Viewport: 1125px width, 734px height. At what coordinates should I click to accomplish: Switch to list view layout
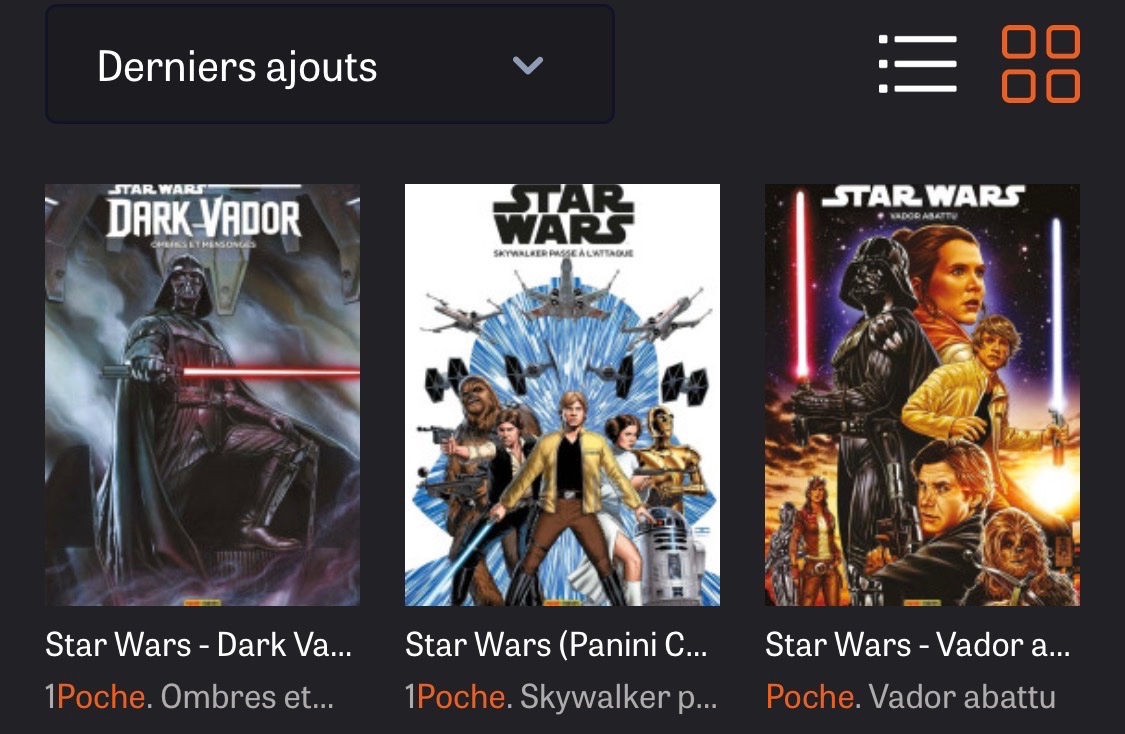pyautogui.click(x=918, y=64)
